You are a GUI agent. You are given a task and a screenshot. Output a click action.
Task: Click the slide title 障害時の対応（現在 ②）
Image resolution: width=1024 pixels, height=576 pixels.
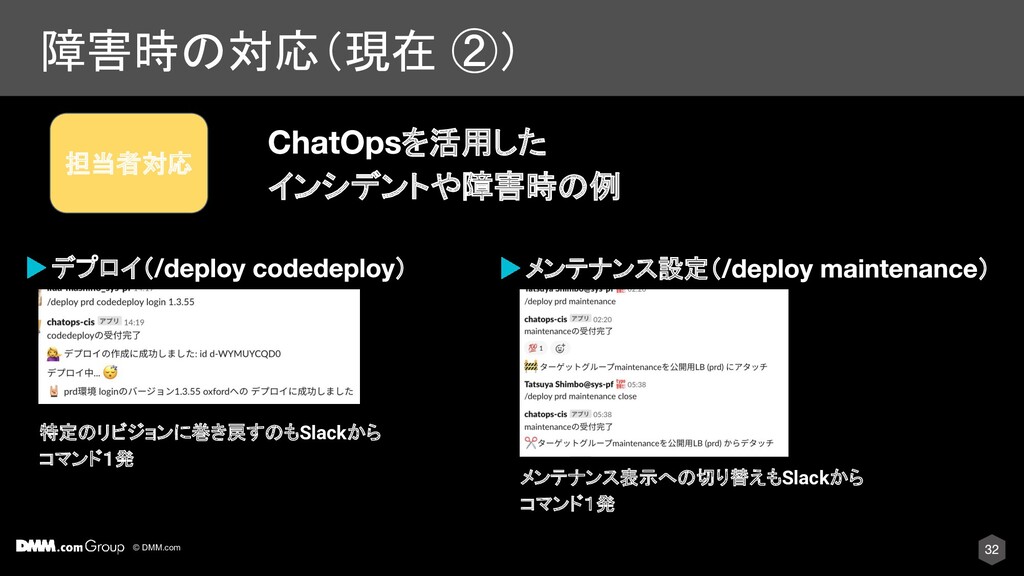(279, 51)
